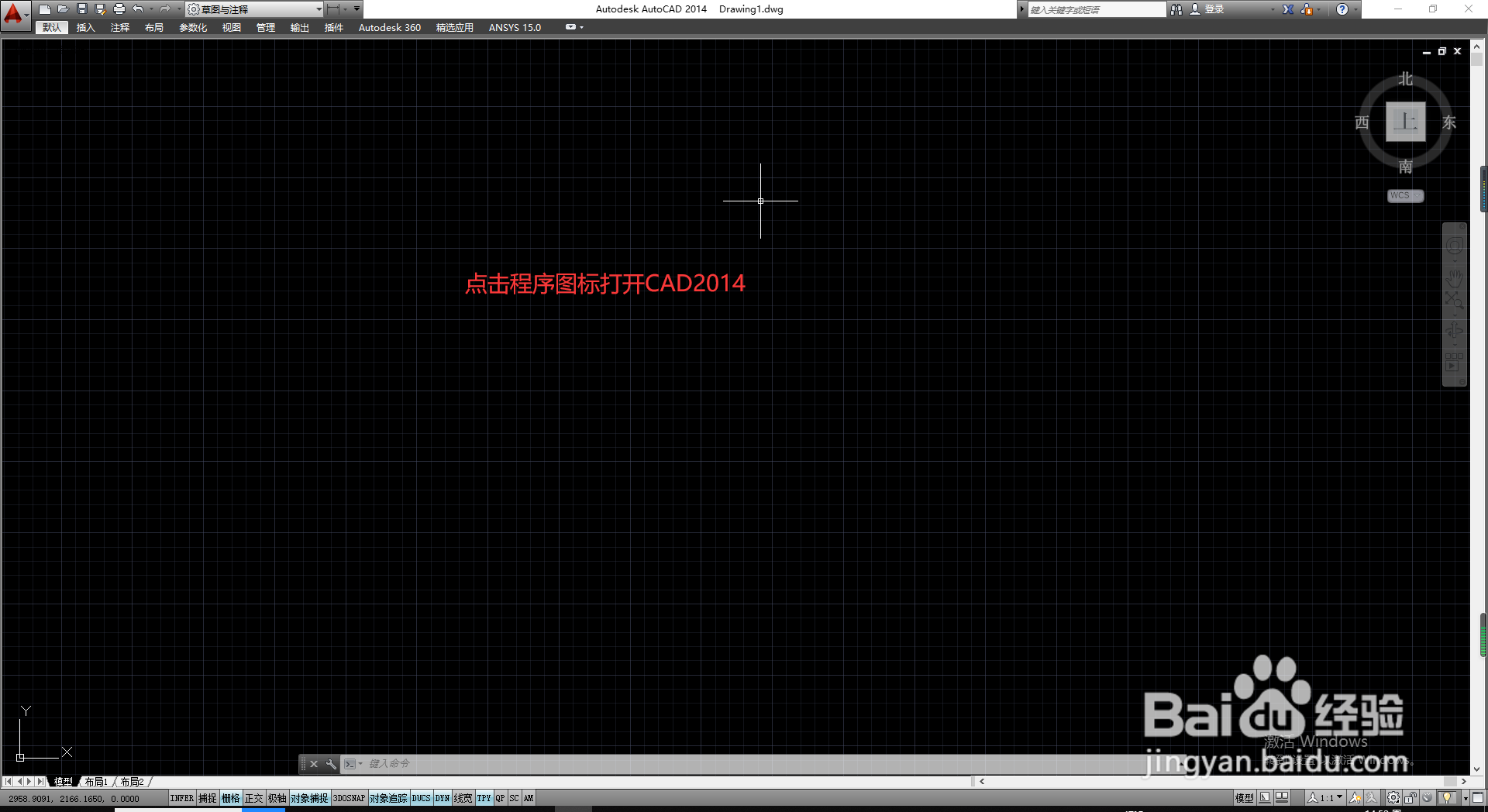Click the Zoom Extents icon on navigation bar

[x=1455, y=301]
